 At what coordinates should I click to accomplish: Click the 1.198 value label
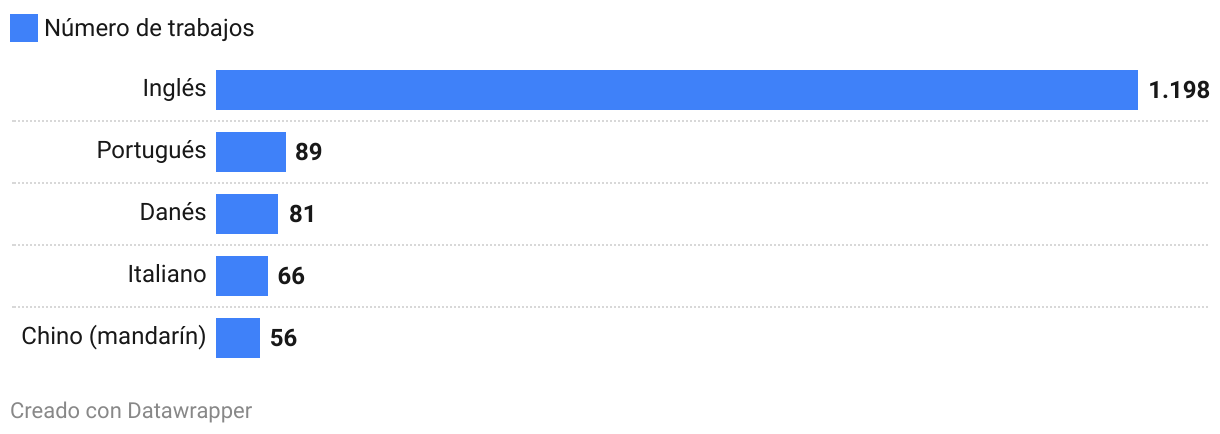(x=1179, y=91)
